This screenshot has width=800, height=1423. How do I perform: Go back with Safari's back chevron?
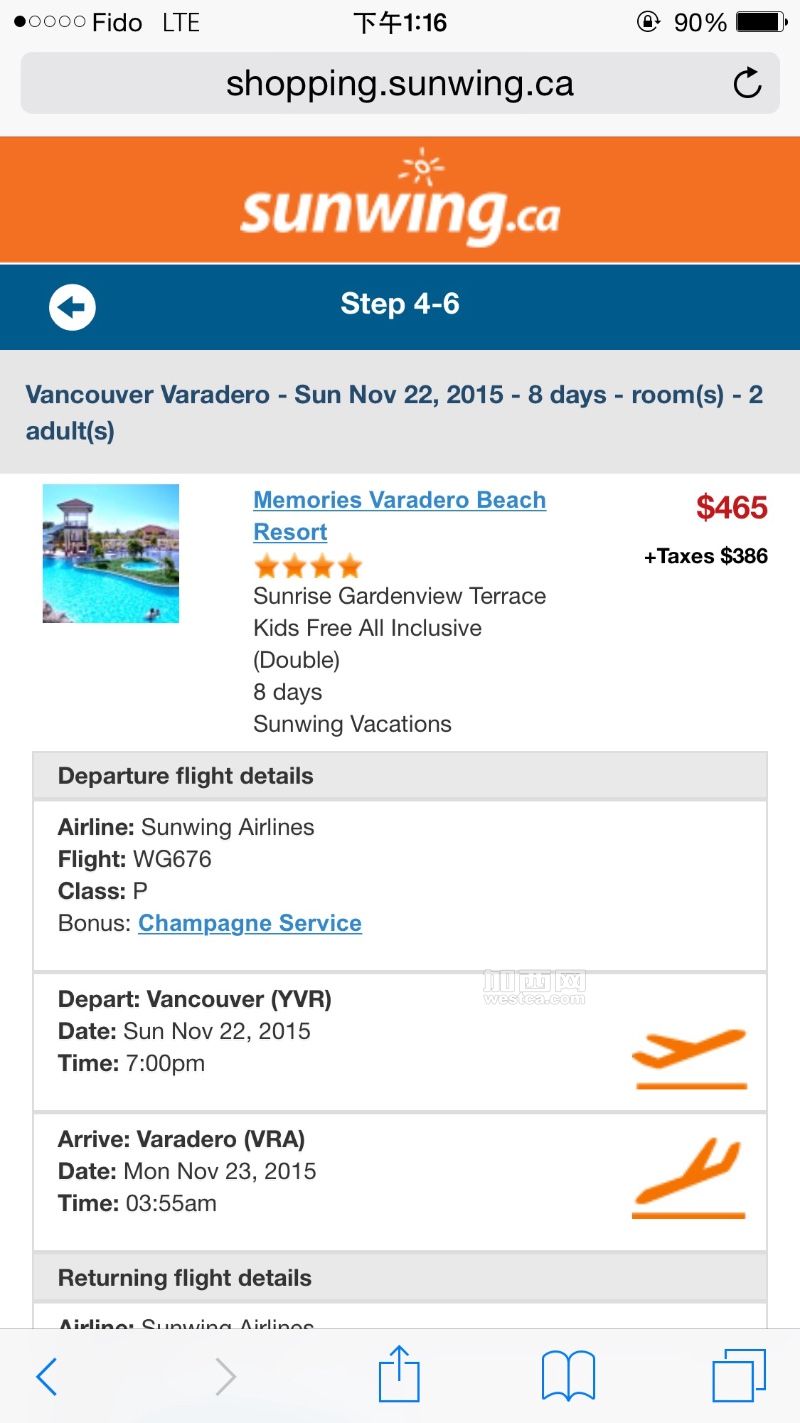47,1377
